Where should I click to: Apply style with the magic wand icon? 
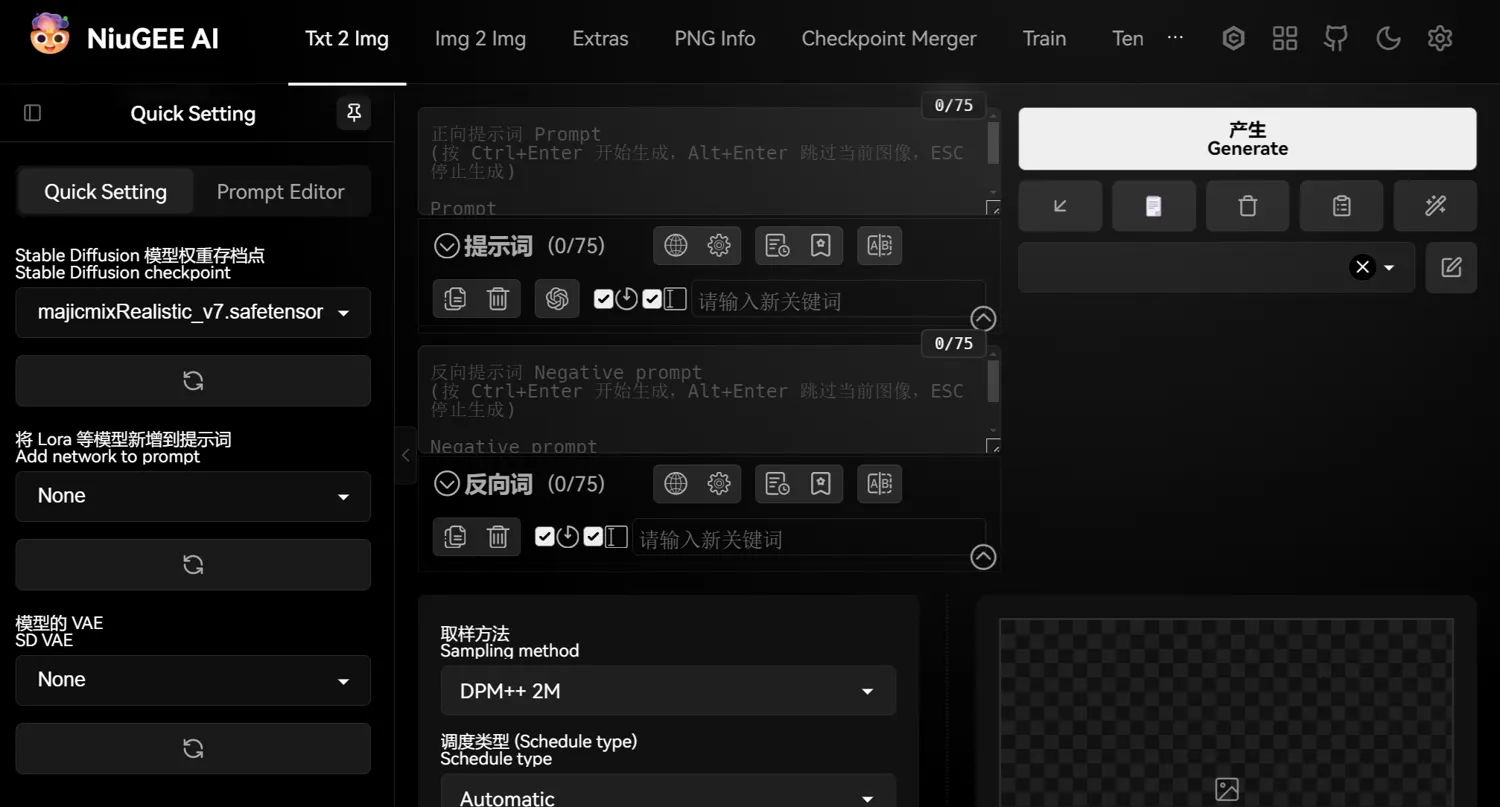tap(1436, 206)
